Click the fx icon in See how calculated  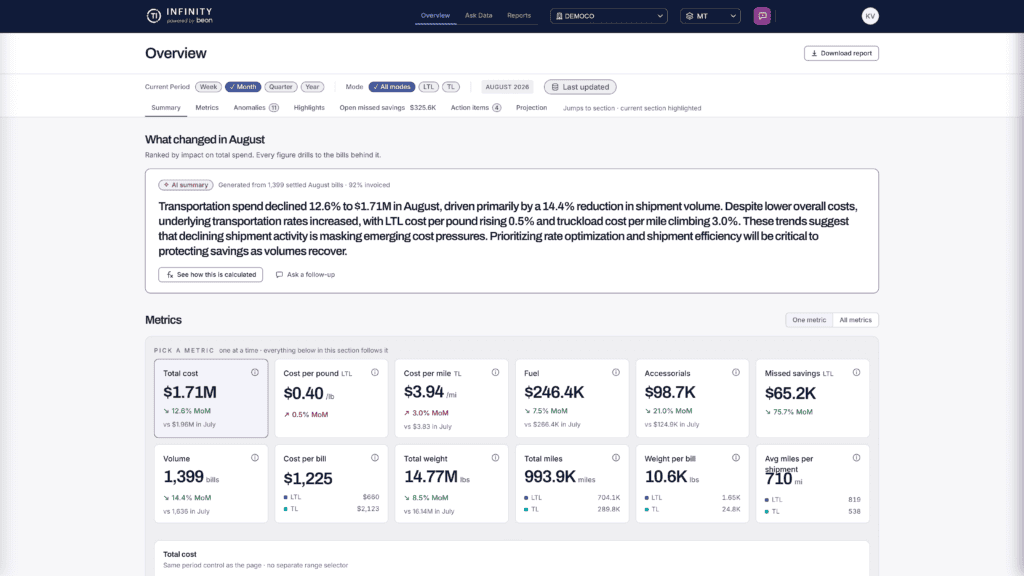(x=170, y=275)
